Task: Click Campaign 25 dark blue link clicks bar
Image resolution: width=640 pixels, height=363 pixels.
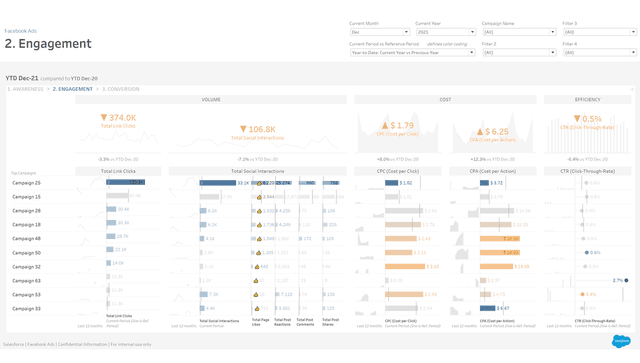Action: click(x=126, y=182)
